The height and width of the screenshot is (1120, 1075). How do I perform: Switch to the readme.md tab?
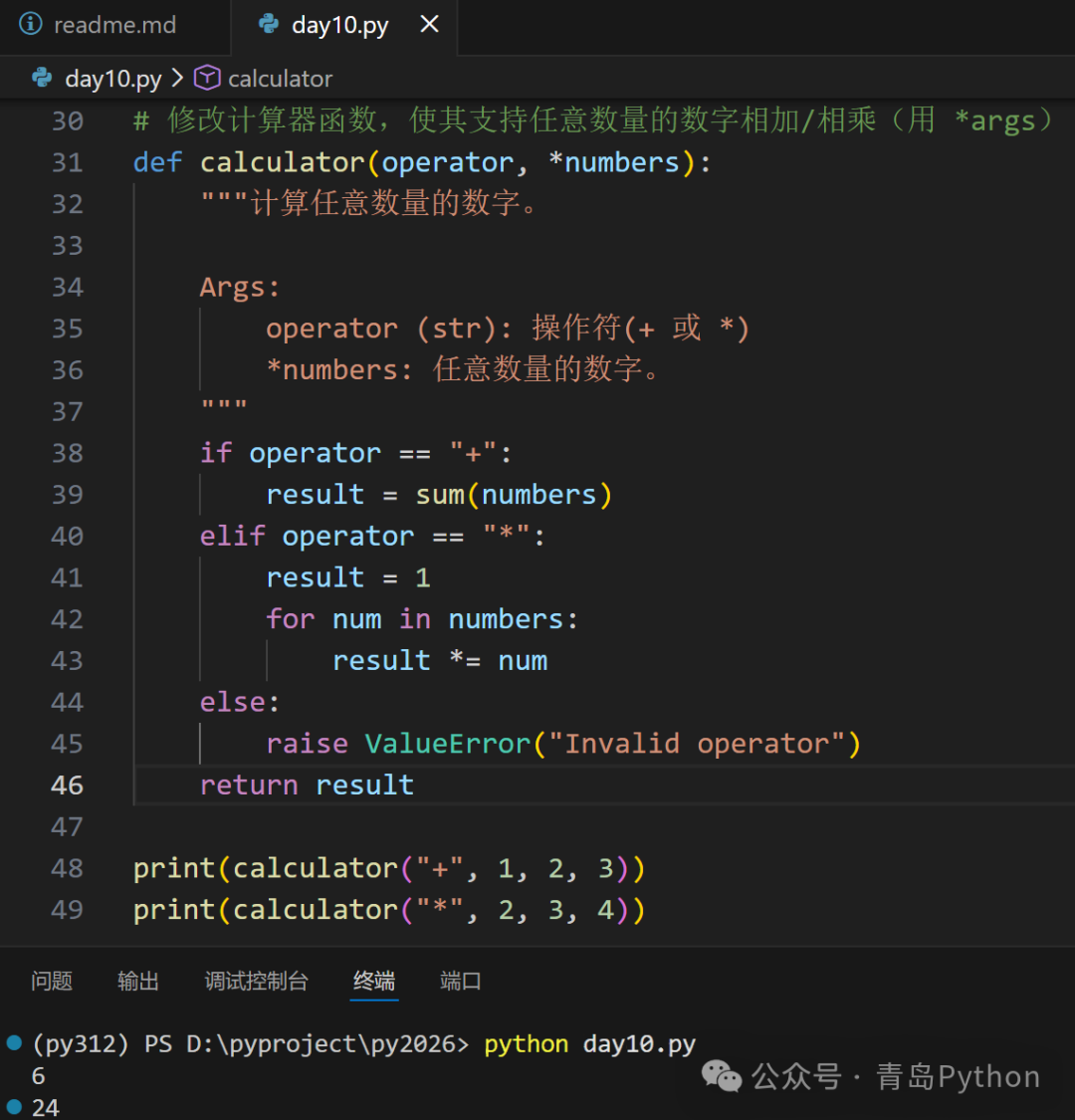point(113,25)
